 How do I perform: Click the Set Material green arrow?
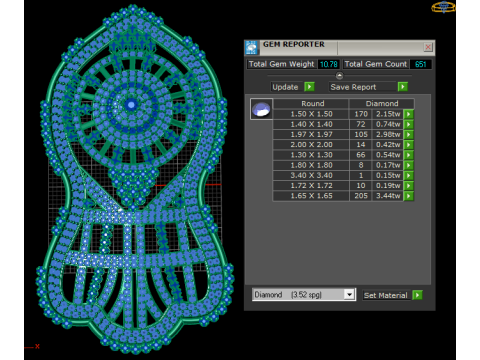click(x=417, y=295)
